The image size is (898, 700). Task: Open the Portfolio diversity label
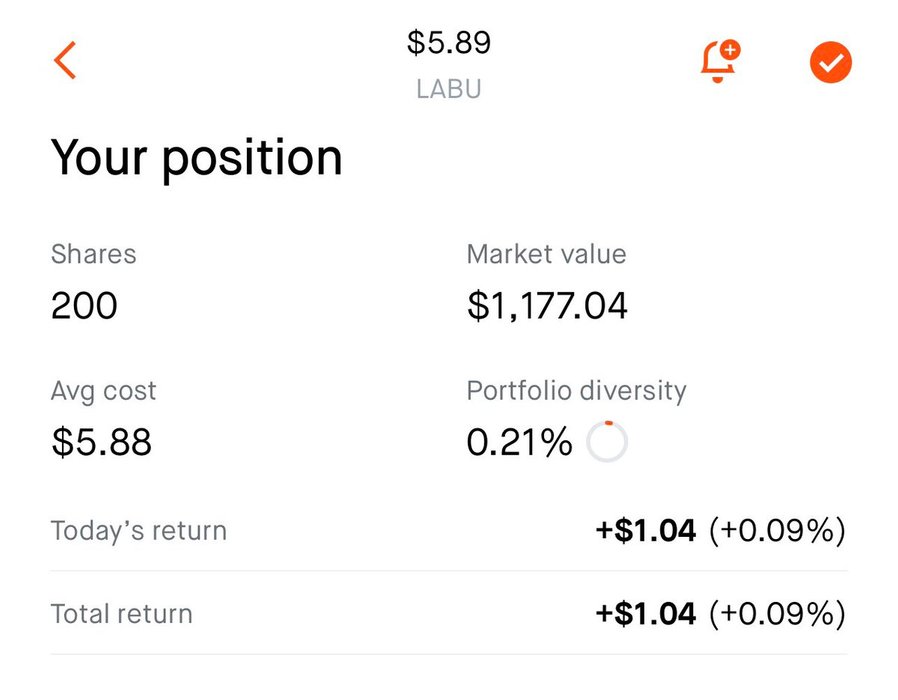point(576,392)
